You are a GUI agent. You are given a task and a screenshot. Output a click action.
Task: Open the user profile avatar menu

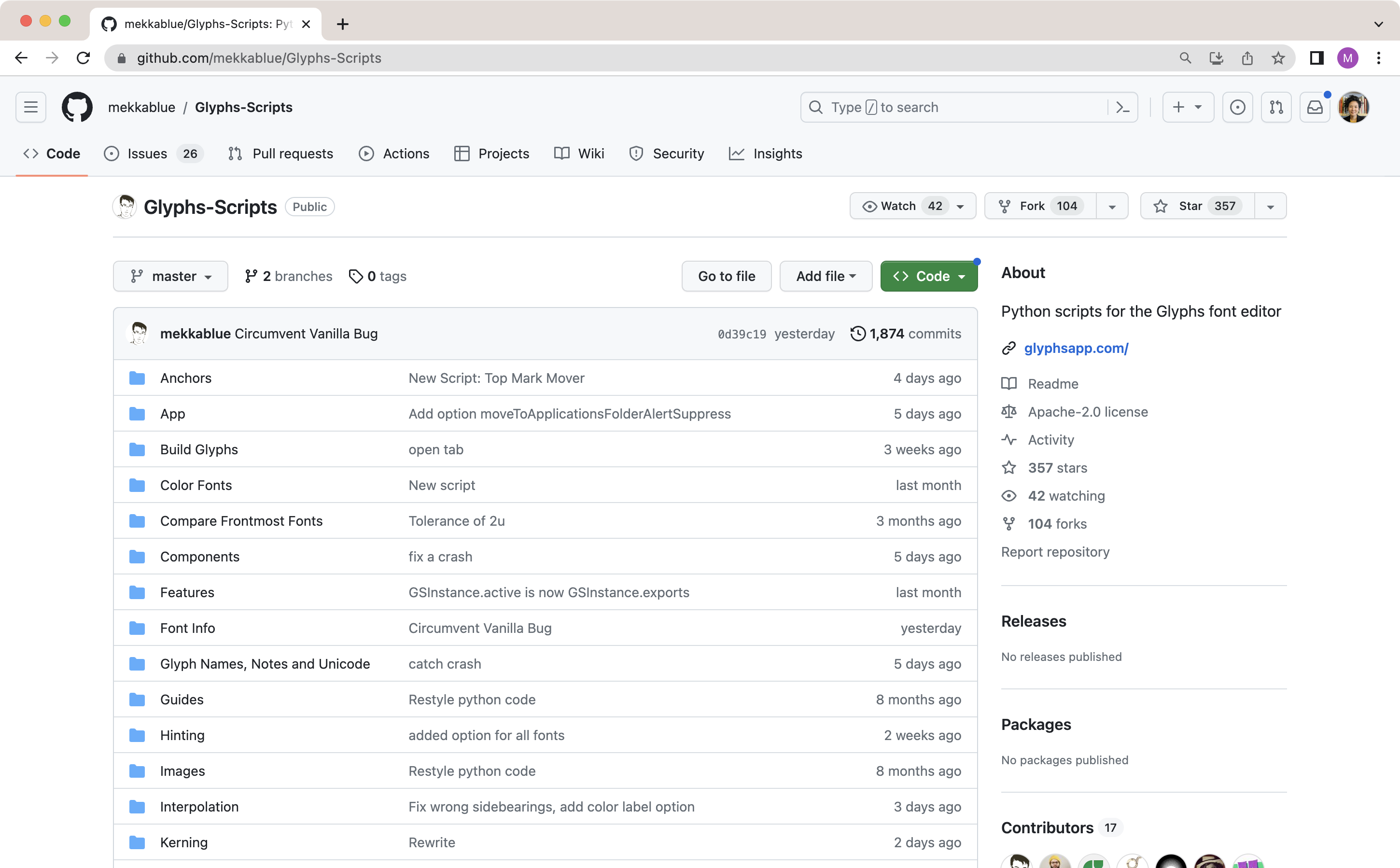[x=1354, y=107]
